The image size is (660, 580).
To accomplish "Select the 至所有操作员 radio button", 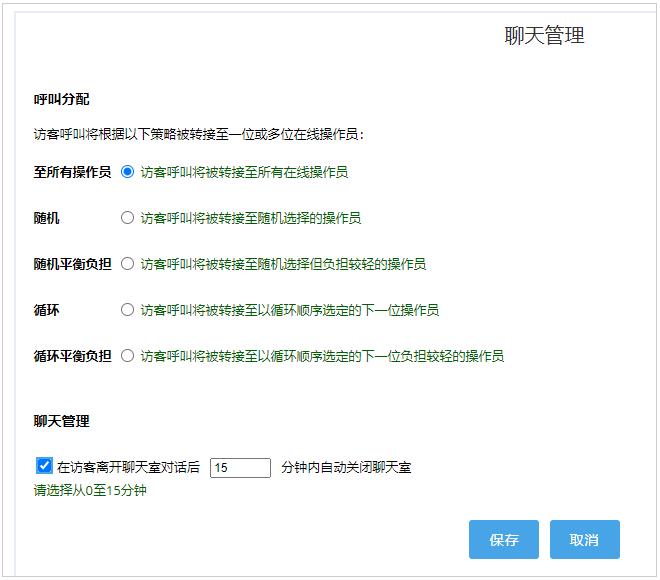I will coord(127,172).
